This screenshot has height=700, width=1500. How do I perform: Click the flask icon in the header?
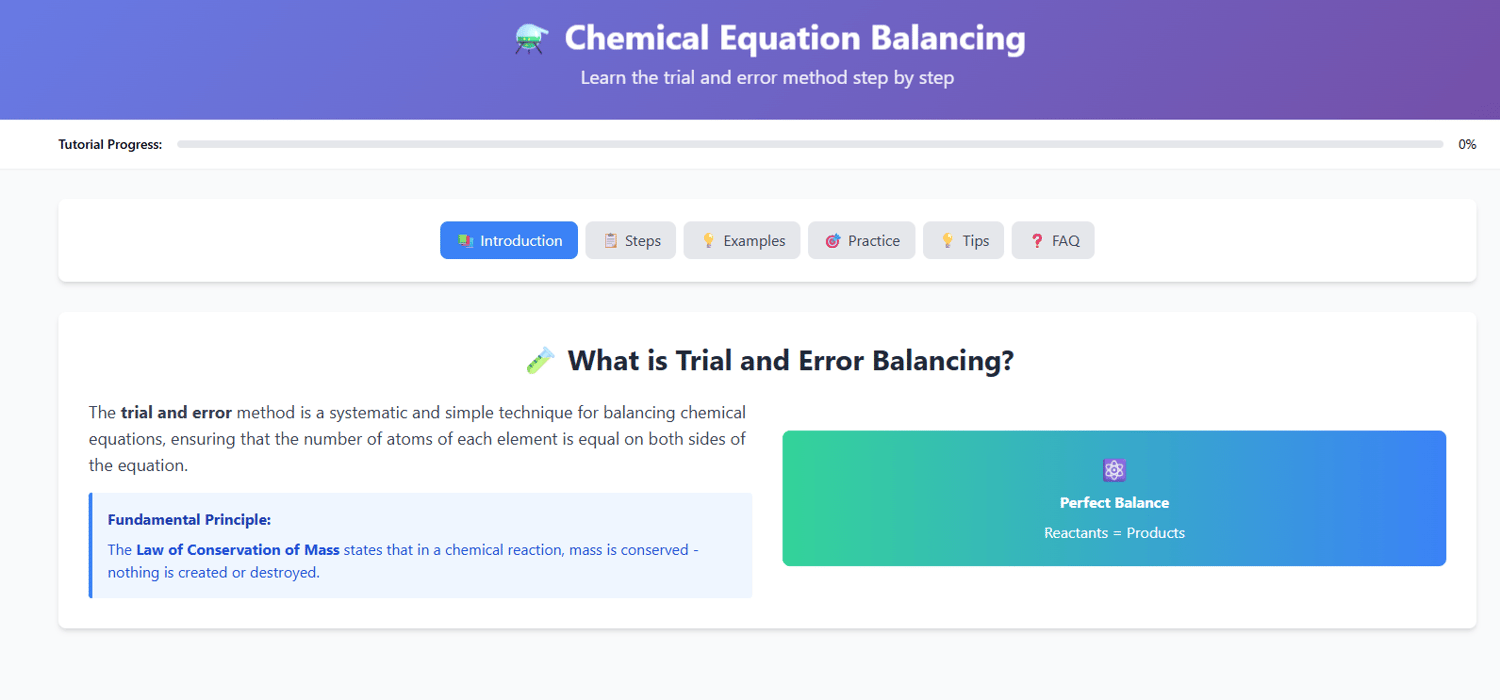click(x=530, y=39)
